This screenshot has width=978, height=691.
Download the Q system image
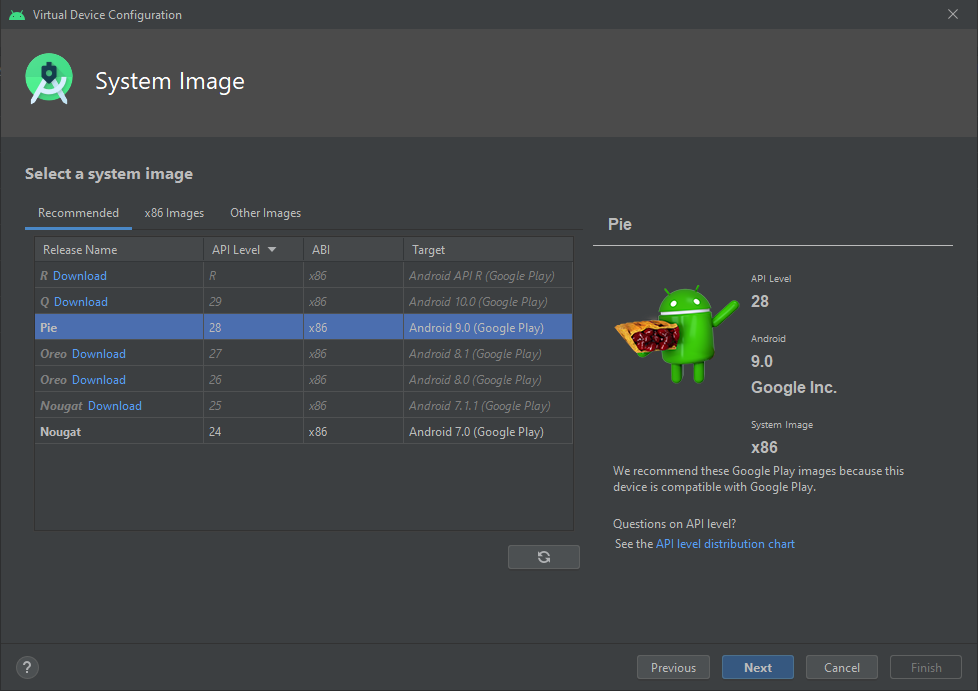pos(80,302)
